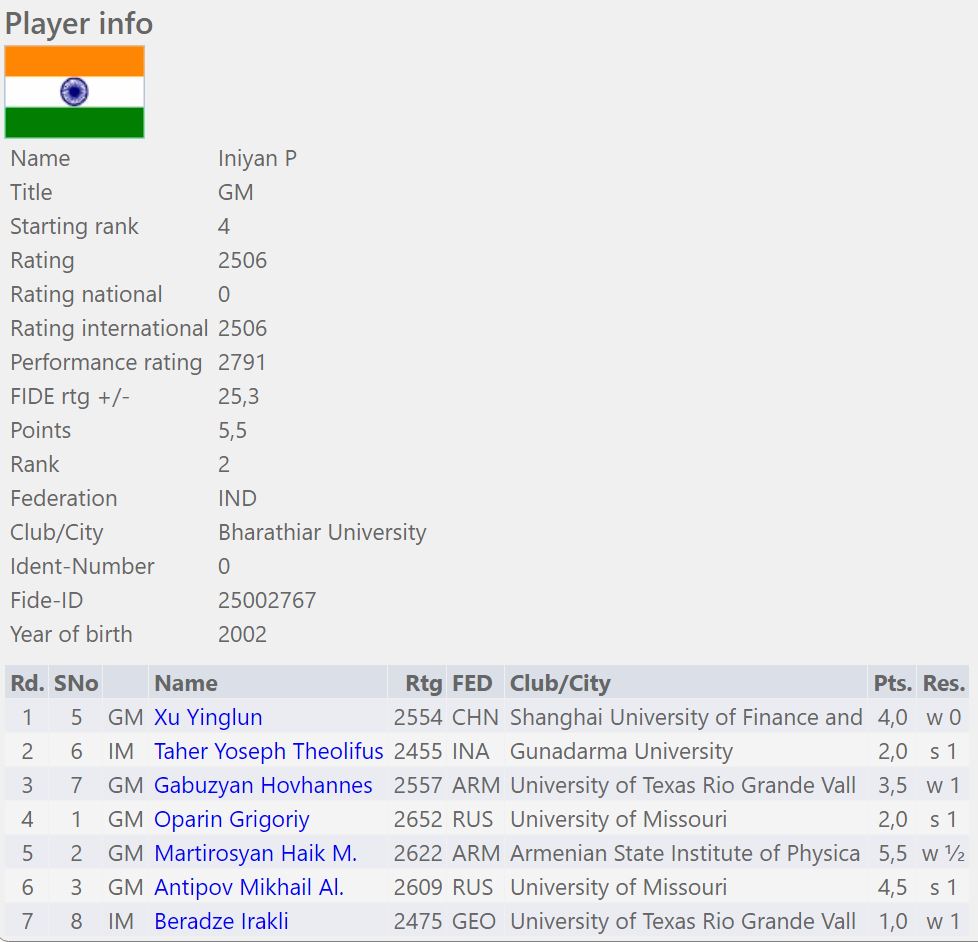
Task: Click the Performance rating value 2791
Action: [x=242, y=362]
